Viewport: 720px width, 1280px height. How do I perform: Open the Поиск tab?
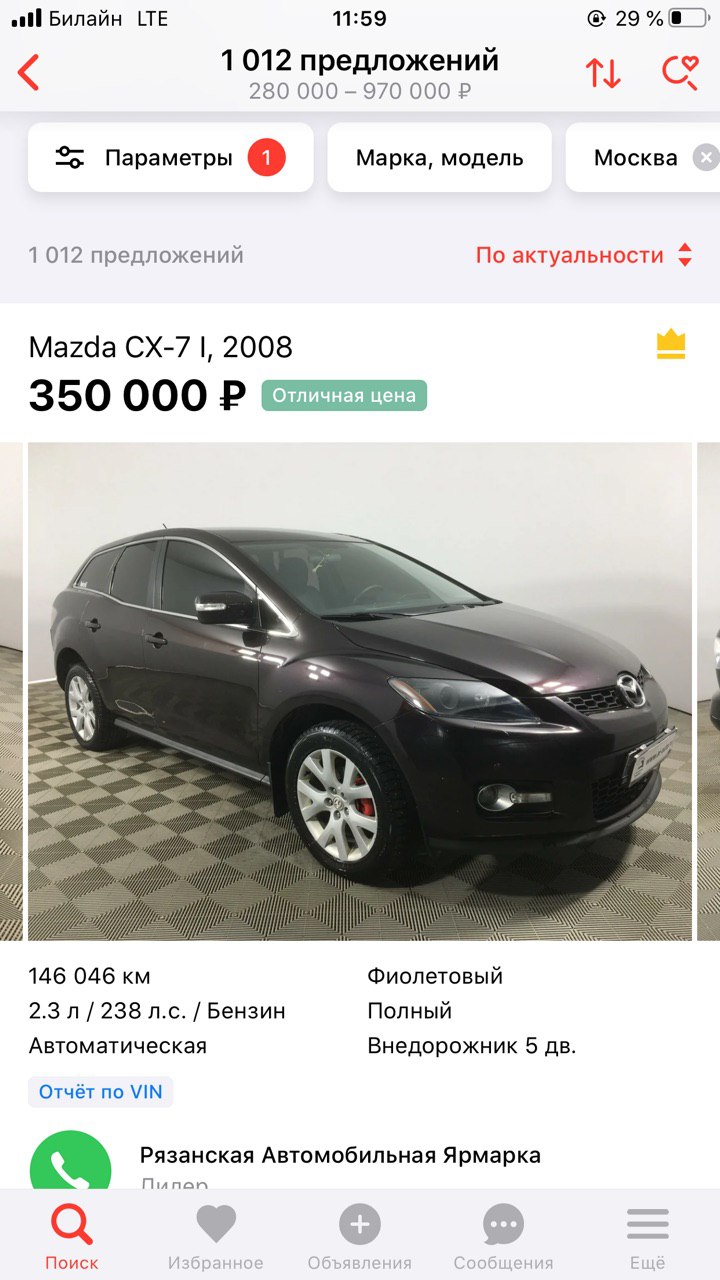click(72, 1236)
